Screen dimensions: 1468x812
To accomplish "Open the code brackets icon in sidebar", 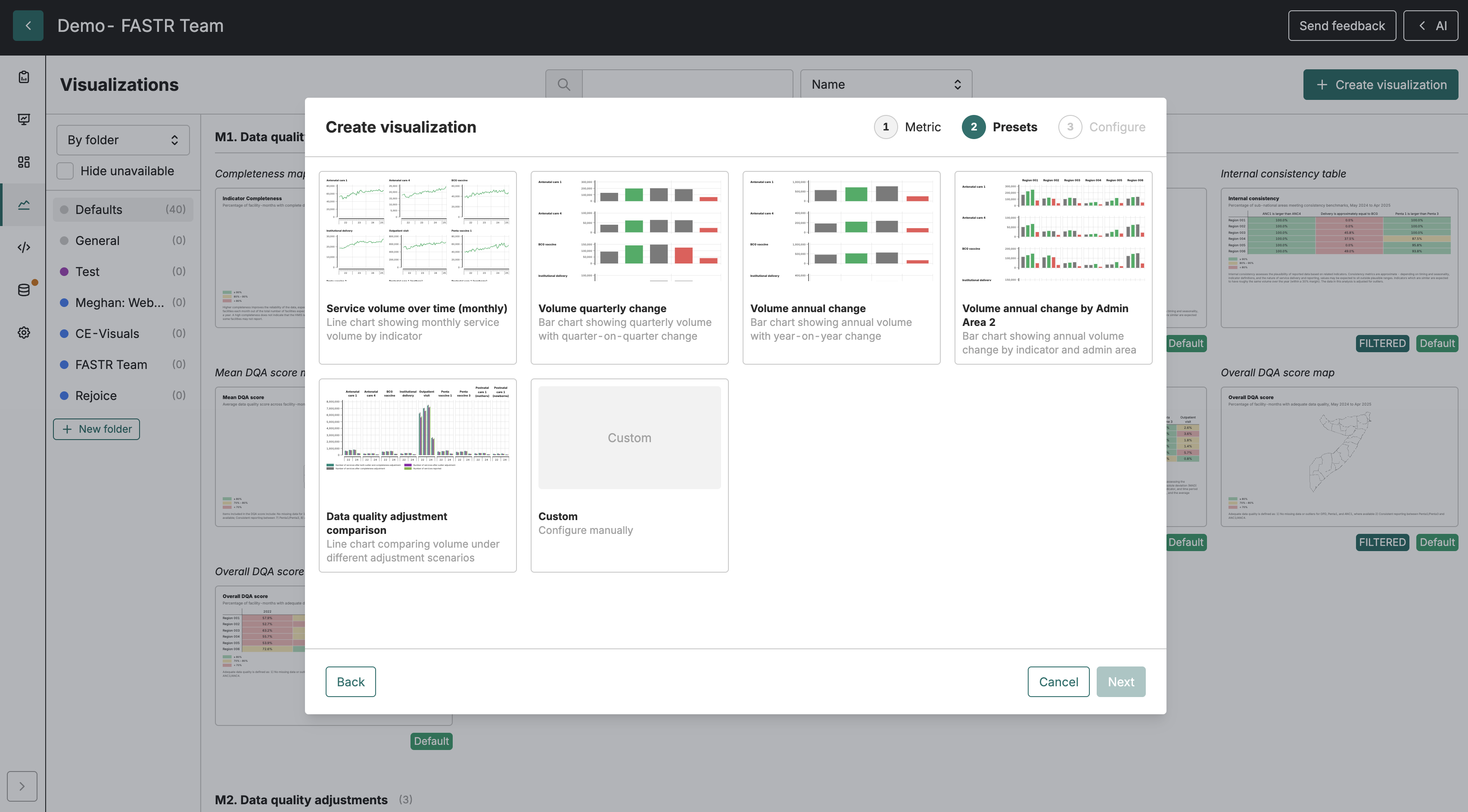I will point(23,247).
